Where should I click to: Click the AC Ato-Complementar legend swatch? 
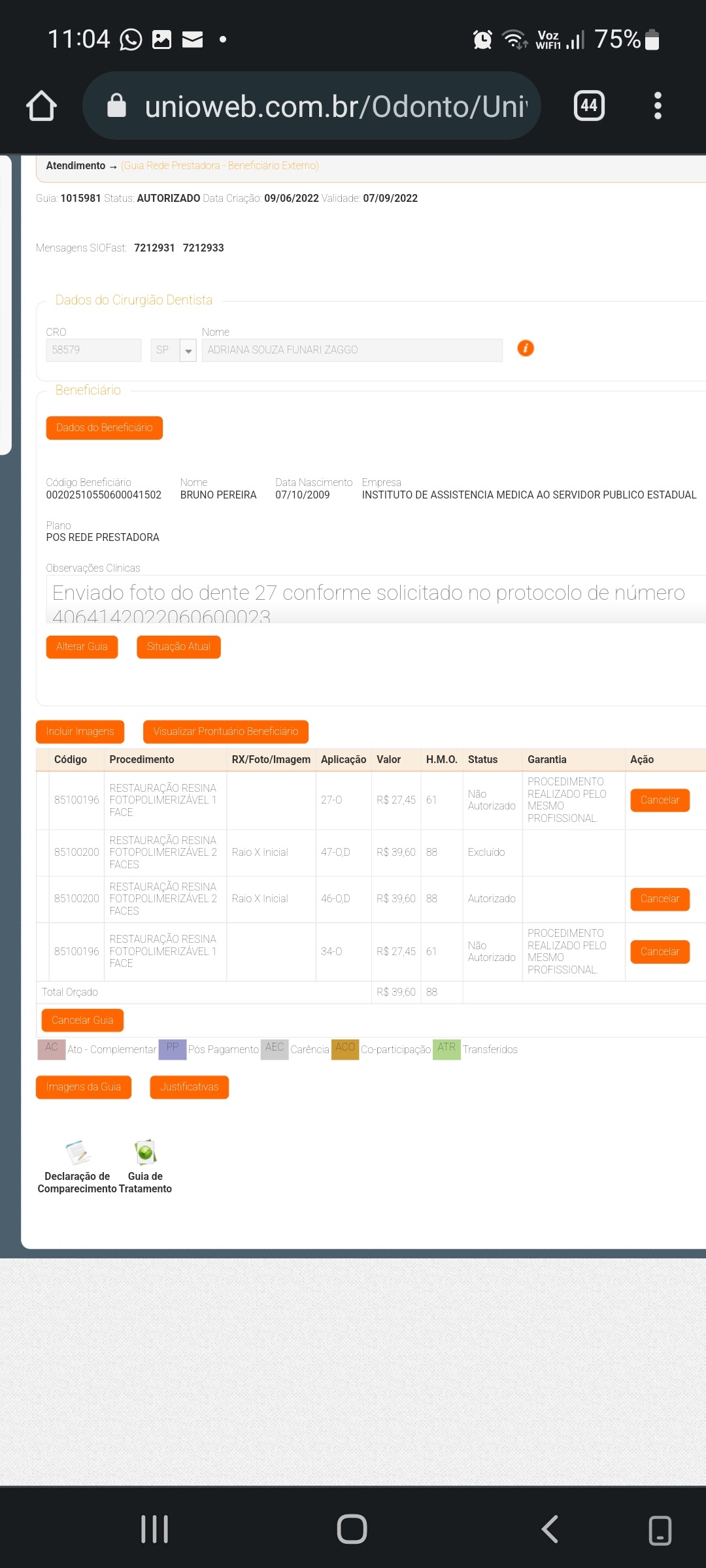click(52, 1049)
